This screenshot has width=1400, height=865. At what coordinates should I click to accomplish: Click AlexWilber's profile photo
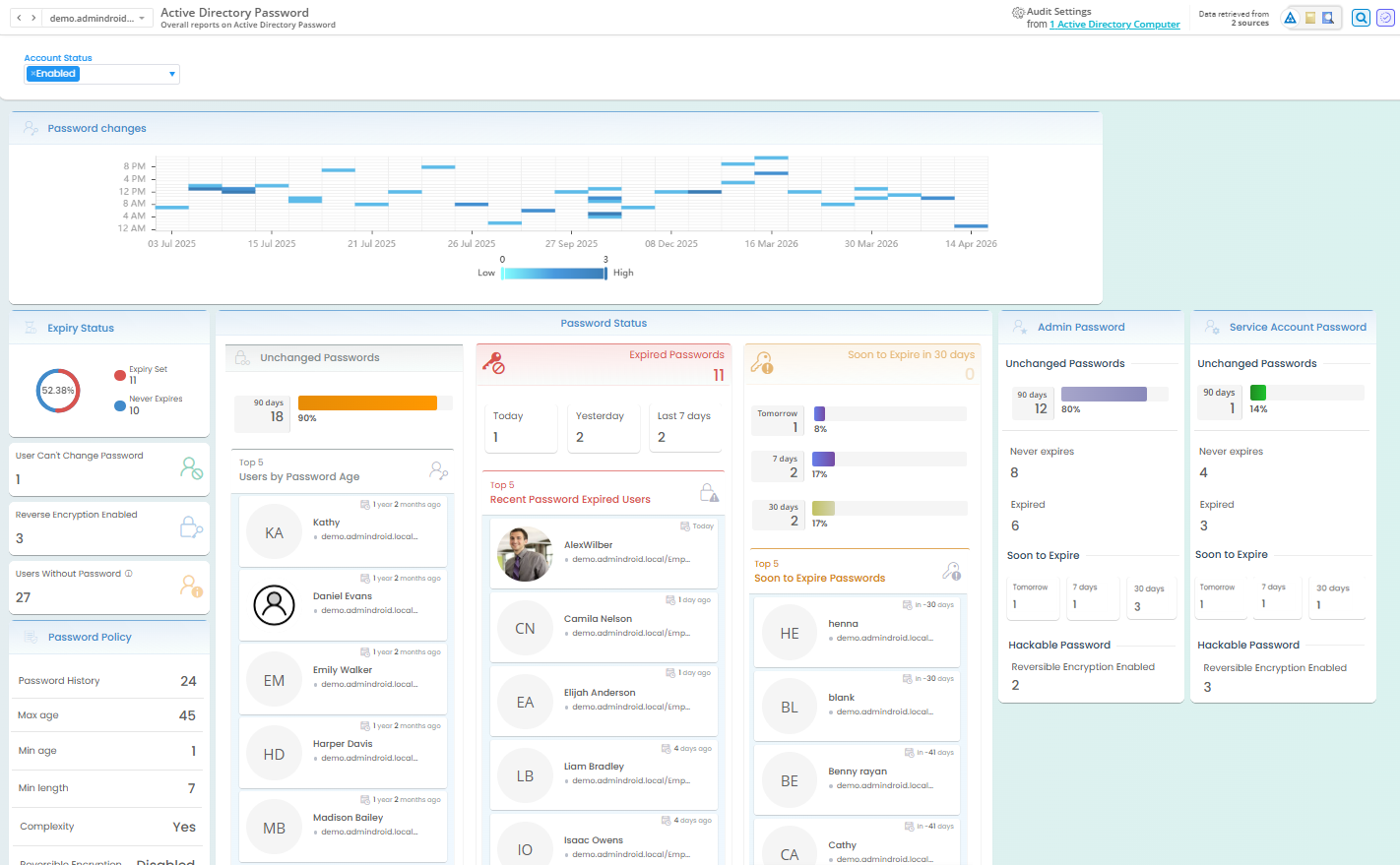click(x=525, y=554)
